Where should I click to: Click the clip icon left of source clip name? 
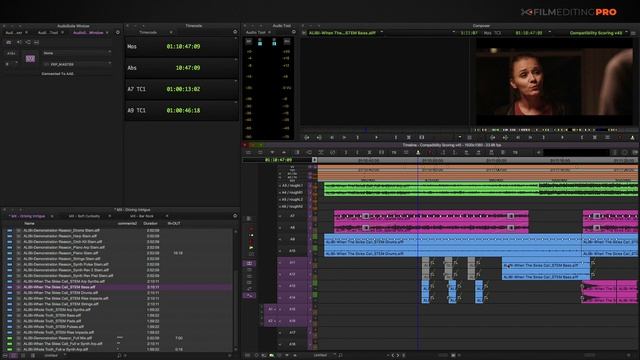click(304, 33)
